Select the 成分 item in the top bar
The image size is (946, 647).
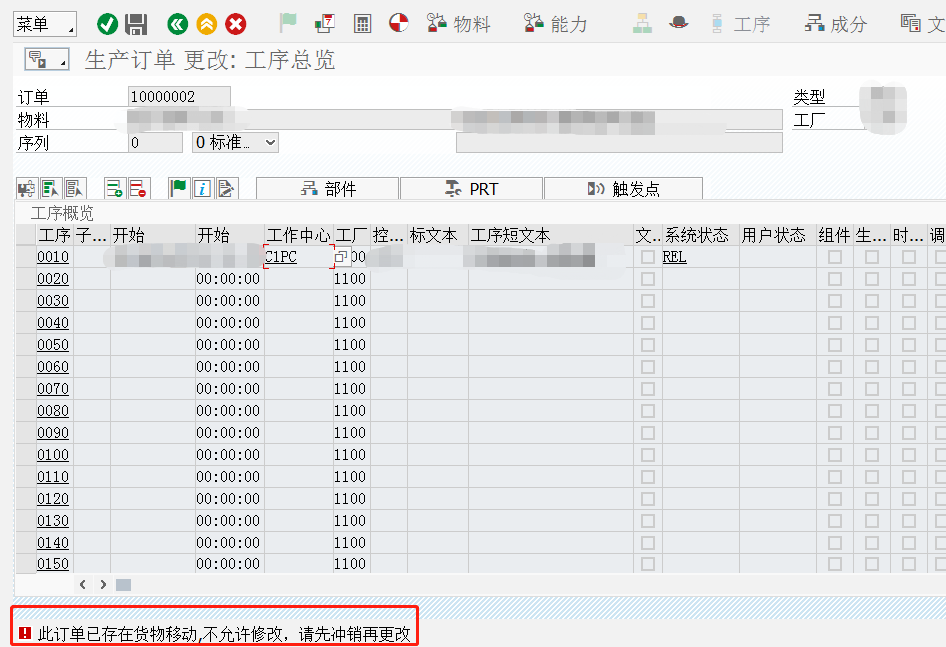click(838, 23)
